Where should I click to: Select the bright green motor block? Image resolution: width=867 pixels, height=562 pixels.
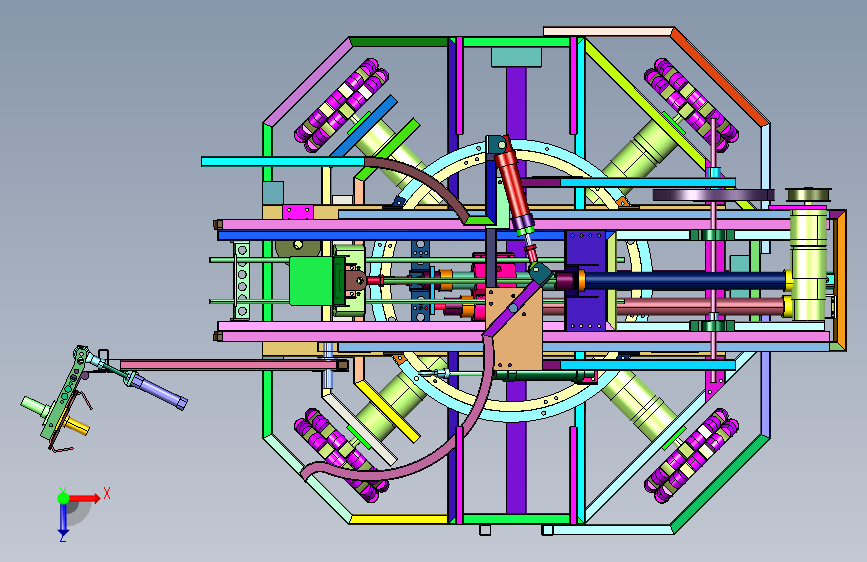click(311, 281)
